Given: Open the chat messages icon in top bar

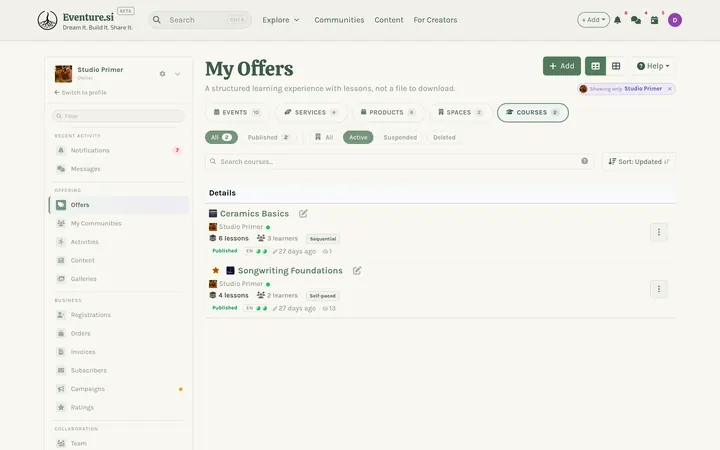Looking at the screenshot, I should coord(636,20).
